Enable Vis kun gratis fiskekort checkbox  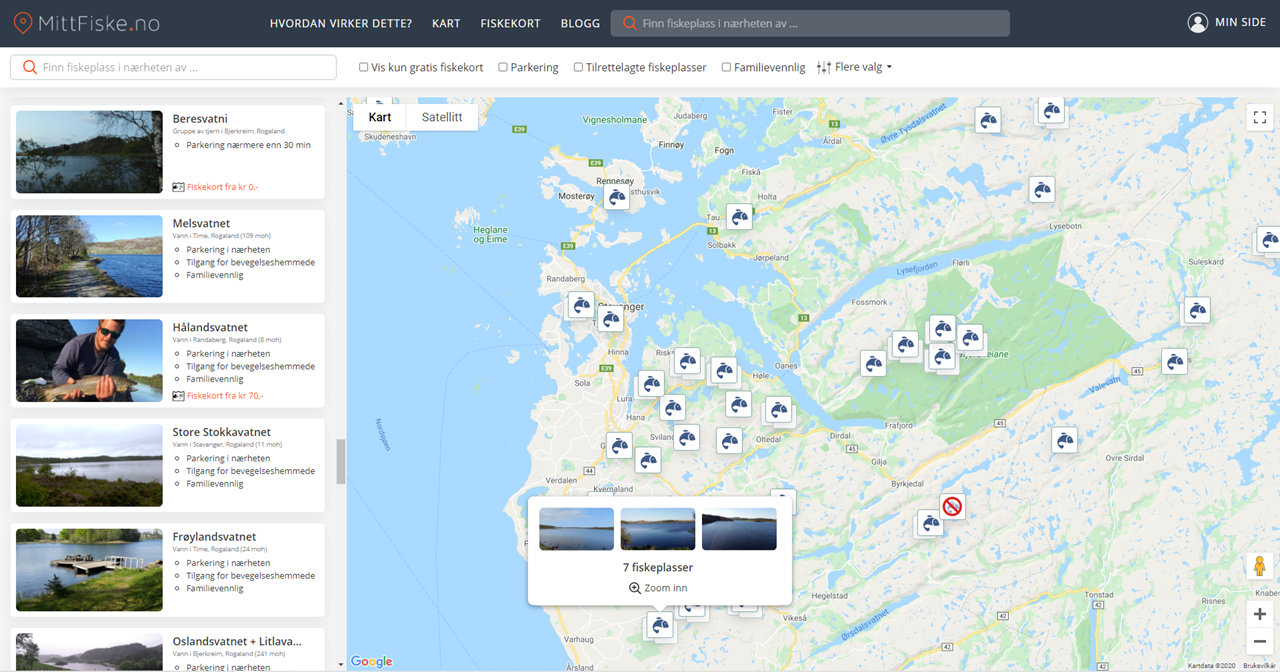tap(364, 67)
